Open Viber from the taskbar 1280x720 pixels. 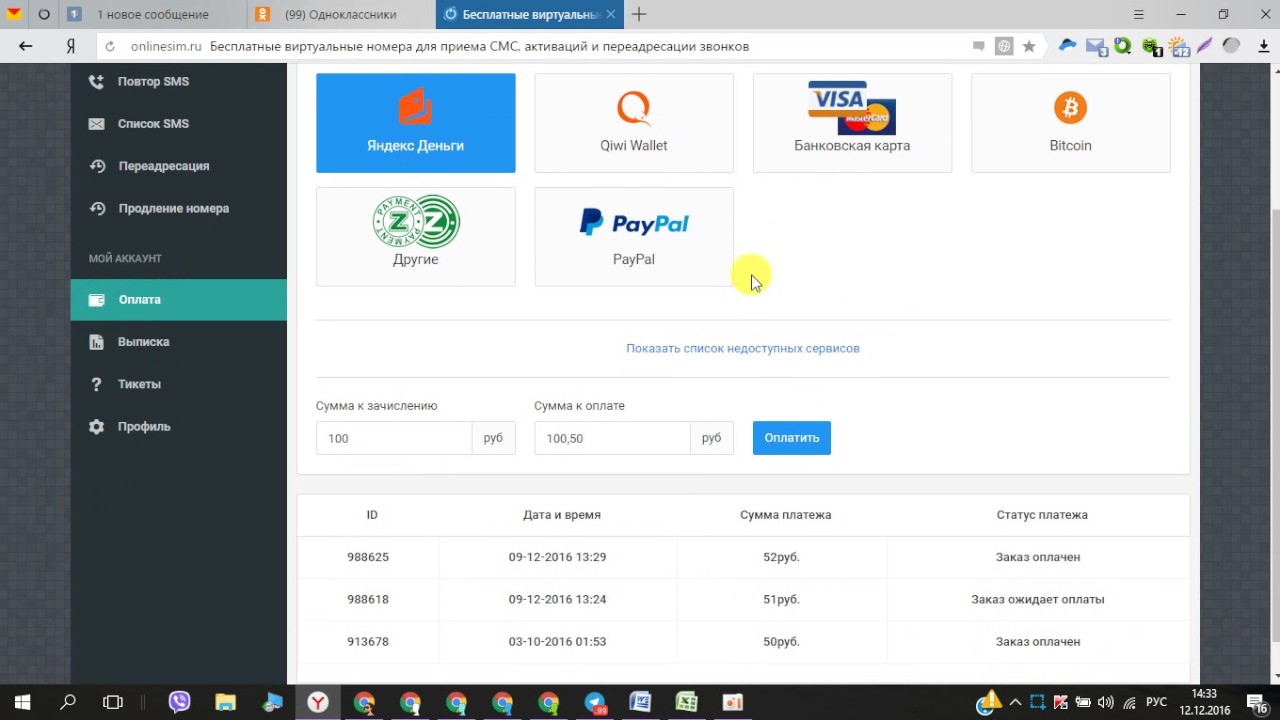point(180,703)
